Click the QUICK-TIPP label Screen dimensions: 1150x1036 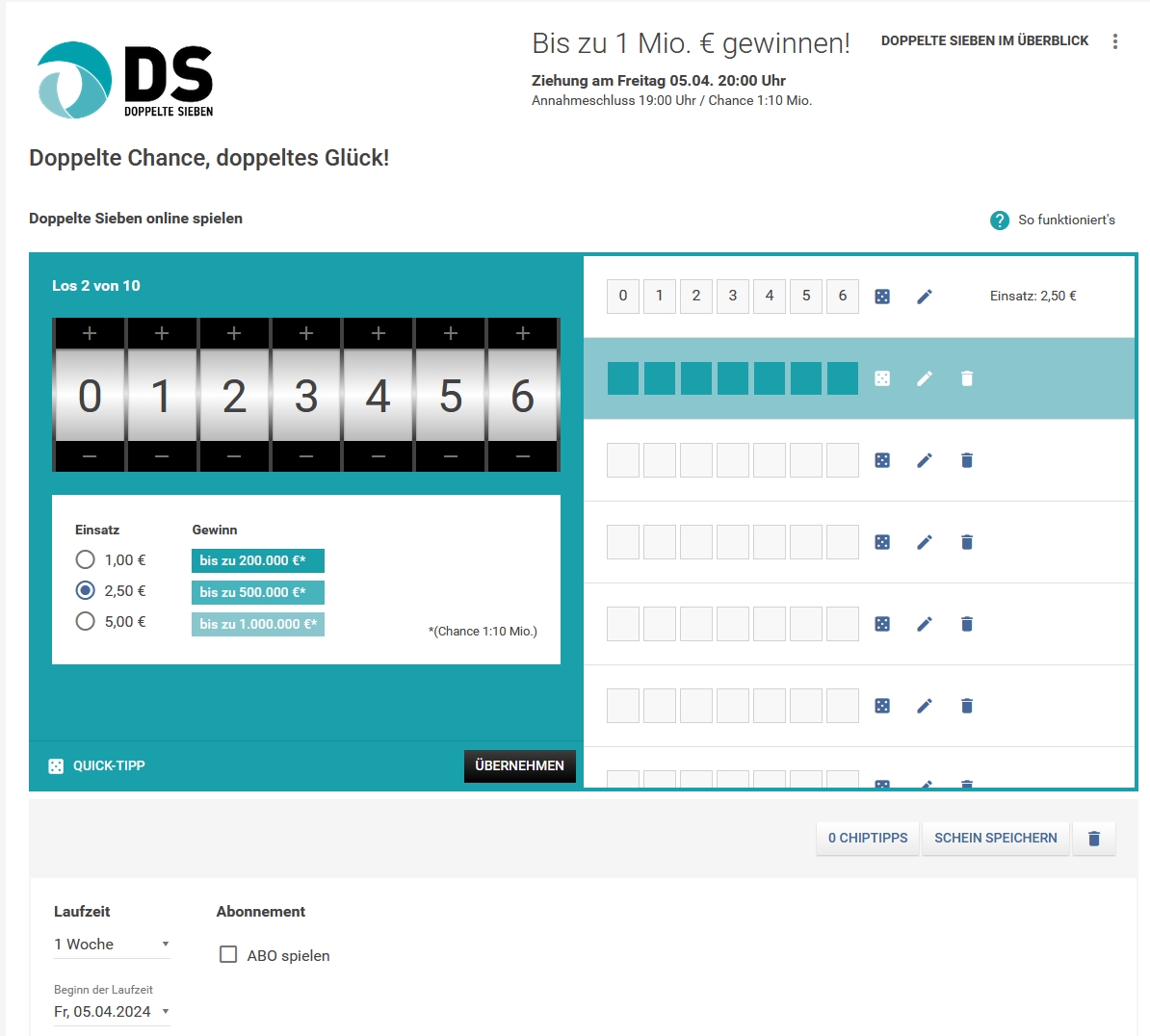click(109, 765)
